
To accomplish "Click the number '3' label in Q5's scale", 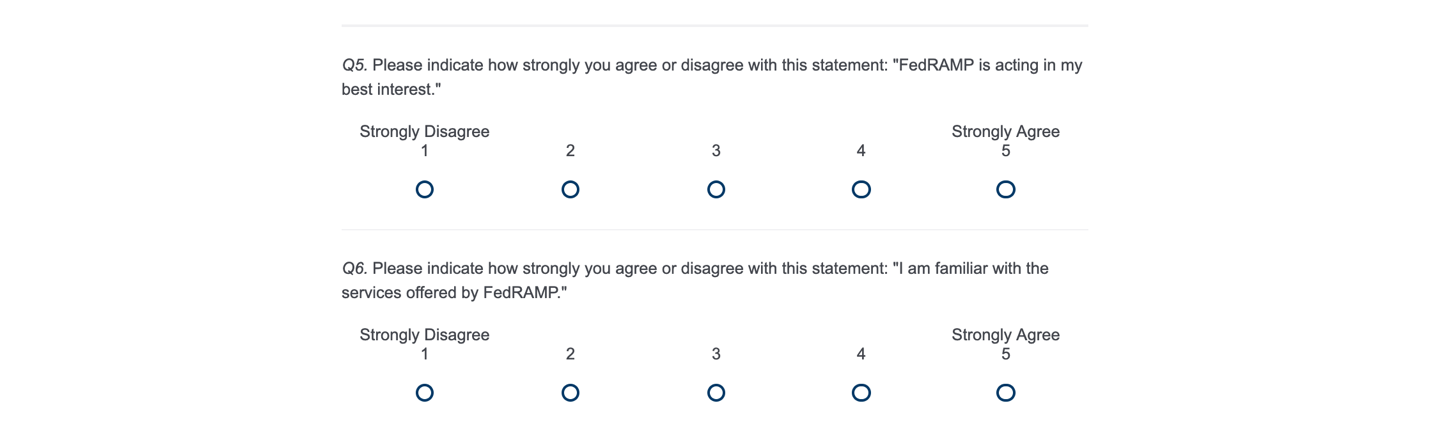I will [716, 151].
